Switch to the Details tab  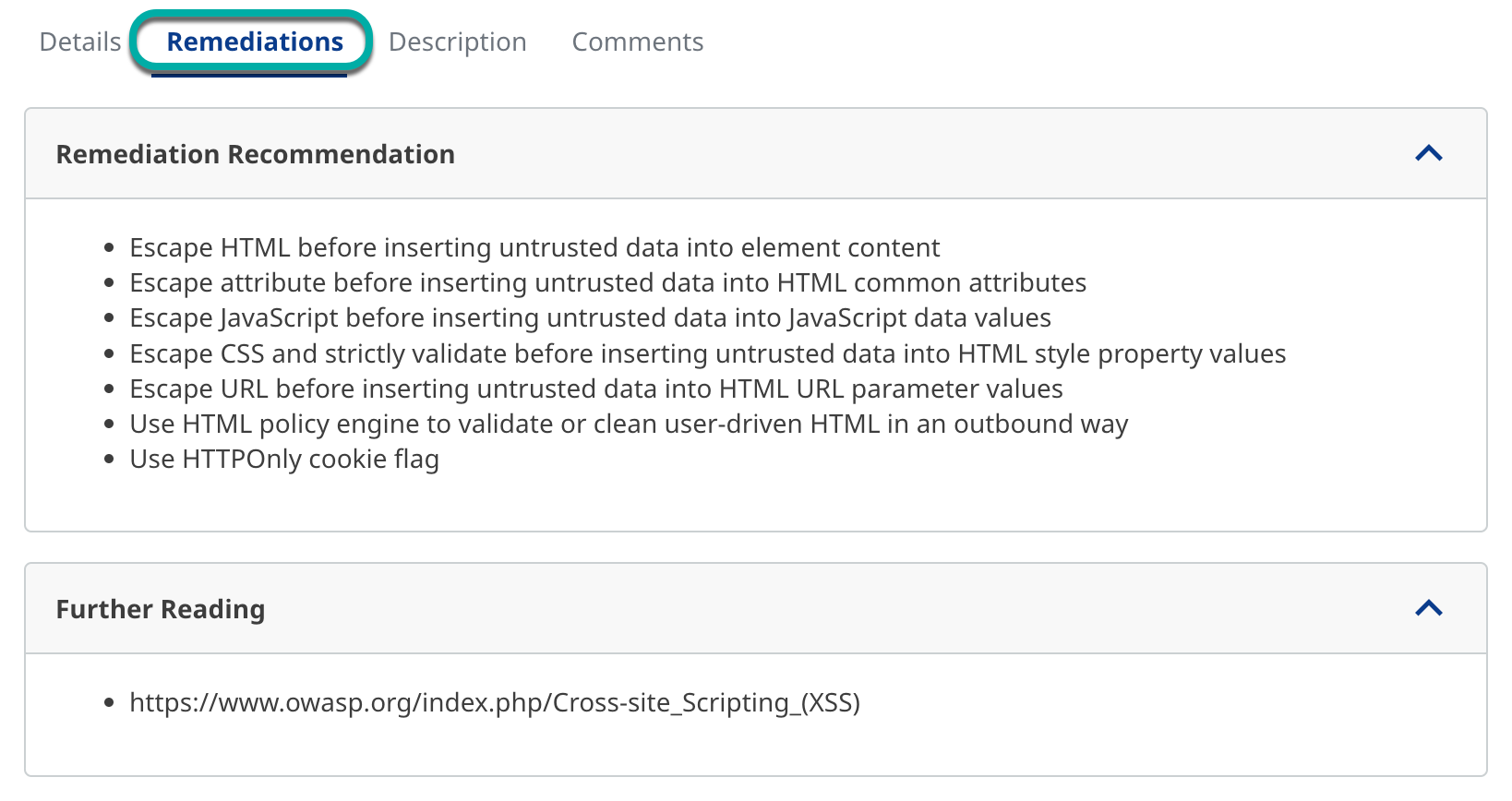coord(80,42)
